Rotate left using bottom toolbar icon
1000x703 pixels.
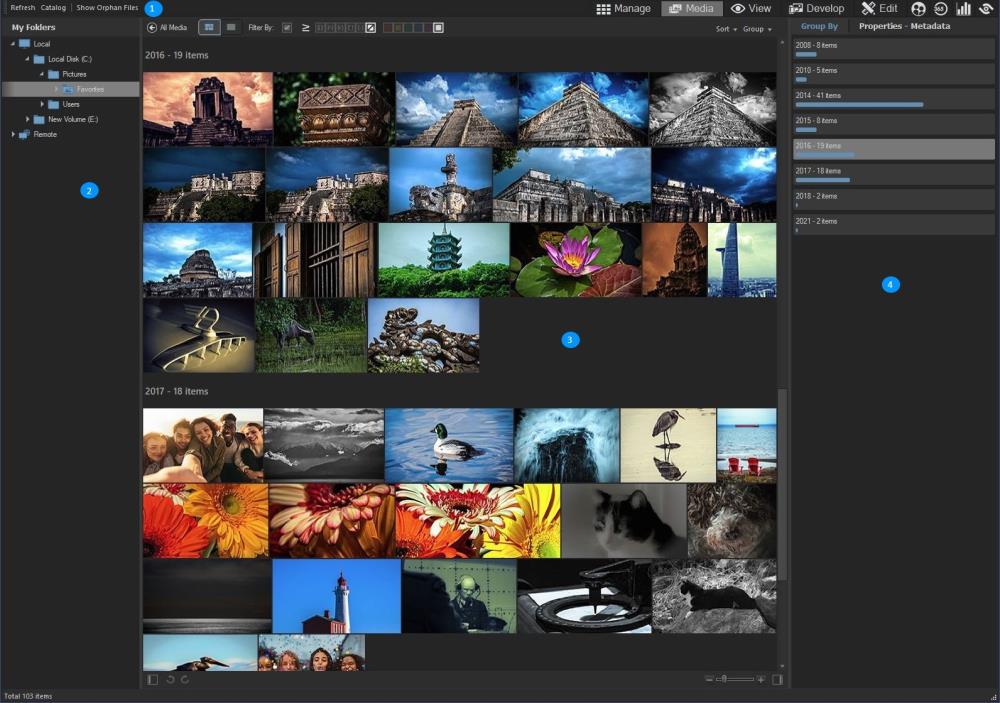[x=169, y=680]
